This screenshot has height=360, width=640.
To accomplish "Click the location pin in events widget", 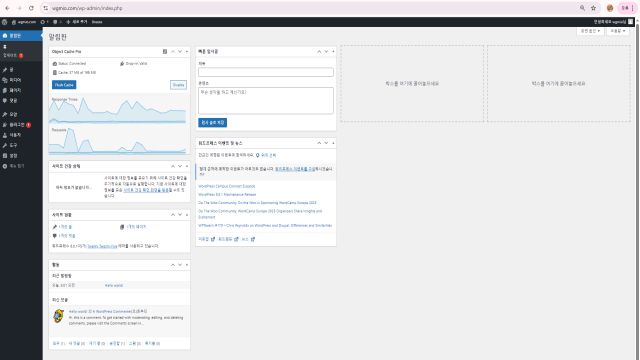I will click(258, 156).
